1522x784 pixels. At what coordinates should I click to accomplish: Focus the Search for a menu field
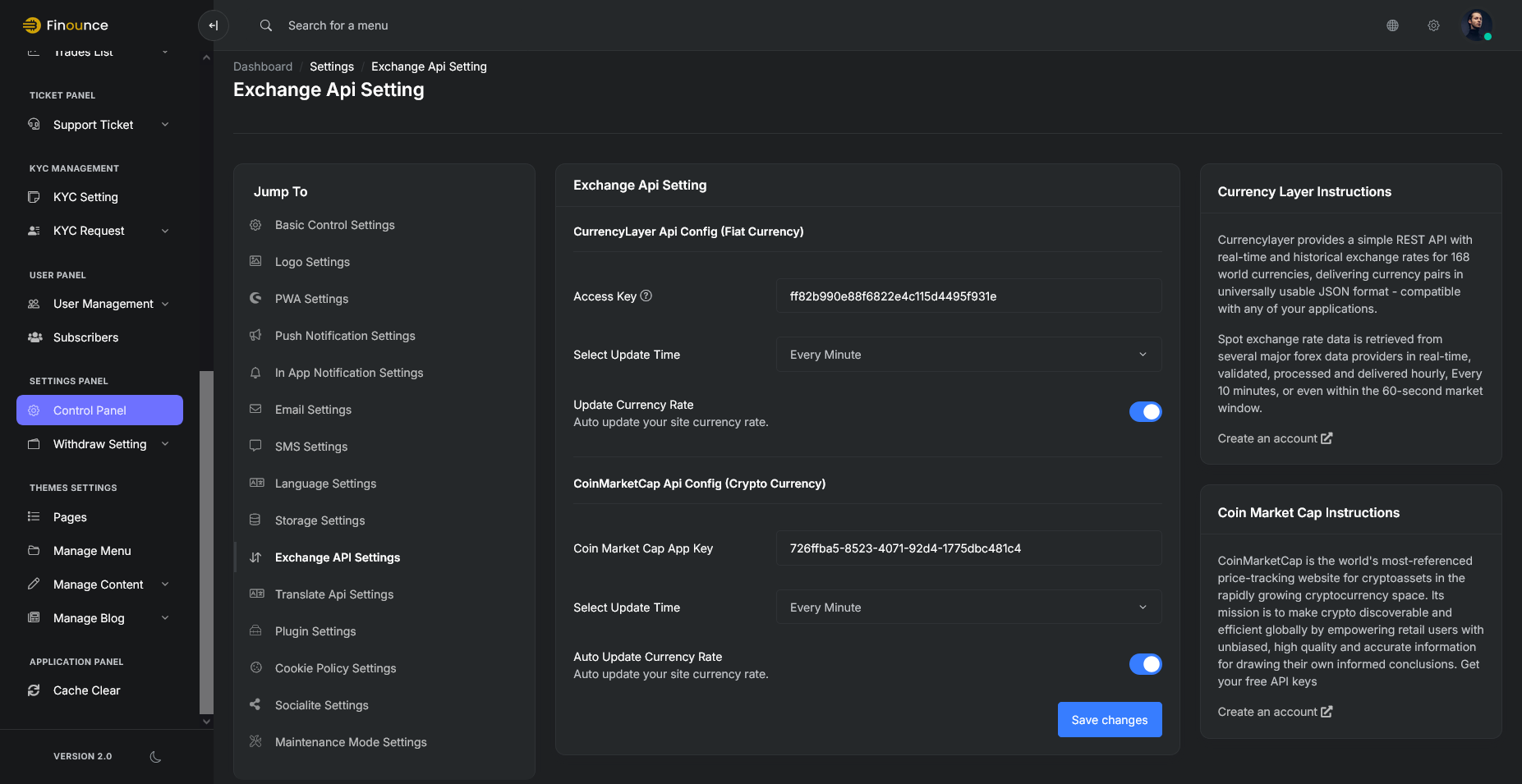(338, 25)
